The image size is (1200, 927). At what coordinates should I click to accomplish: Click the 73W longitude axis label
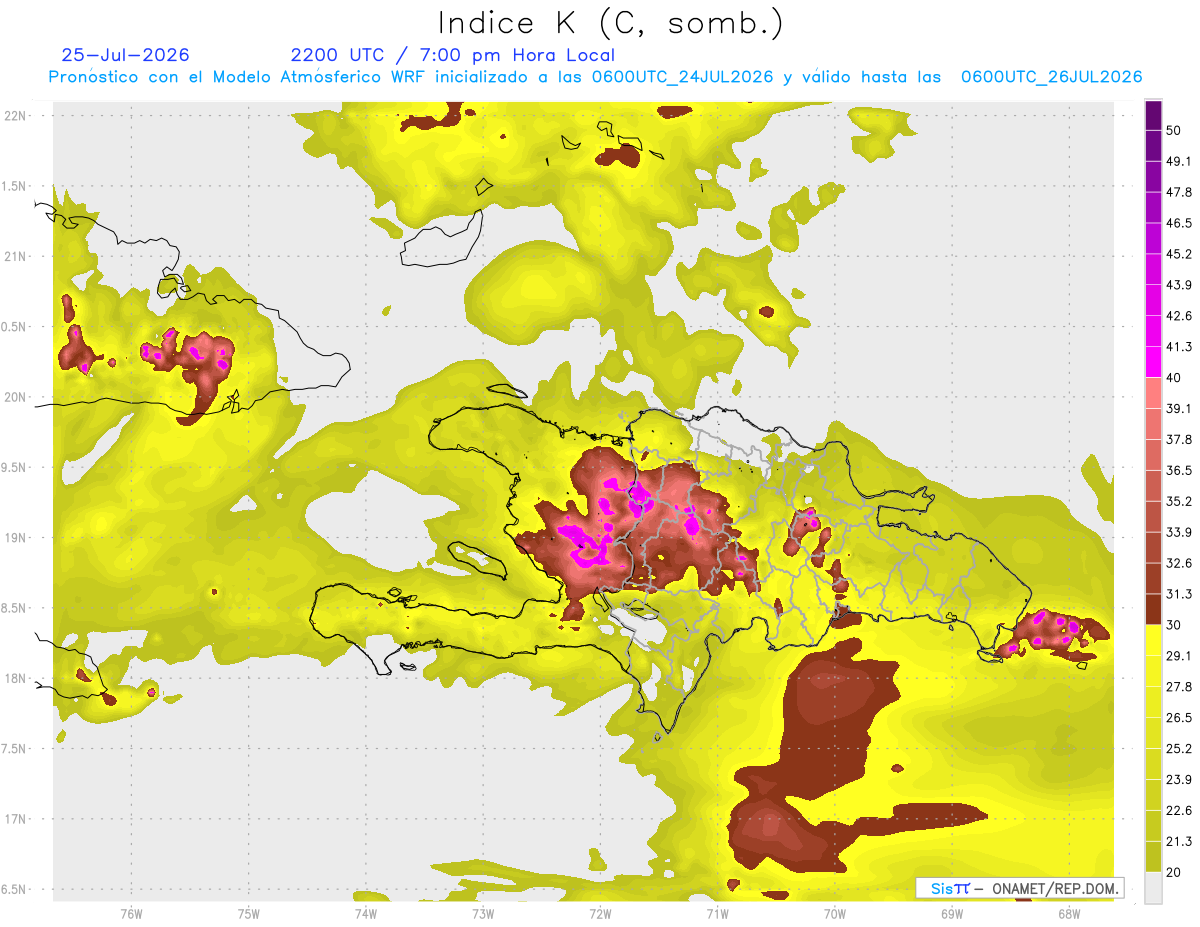point(483,913)
